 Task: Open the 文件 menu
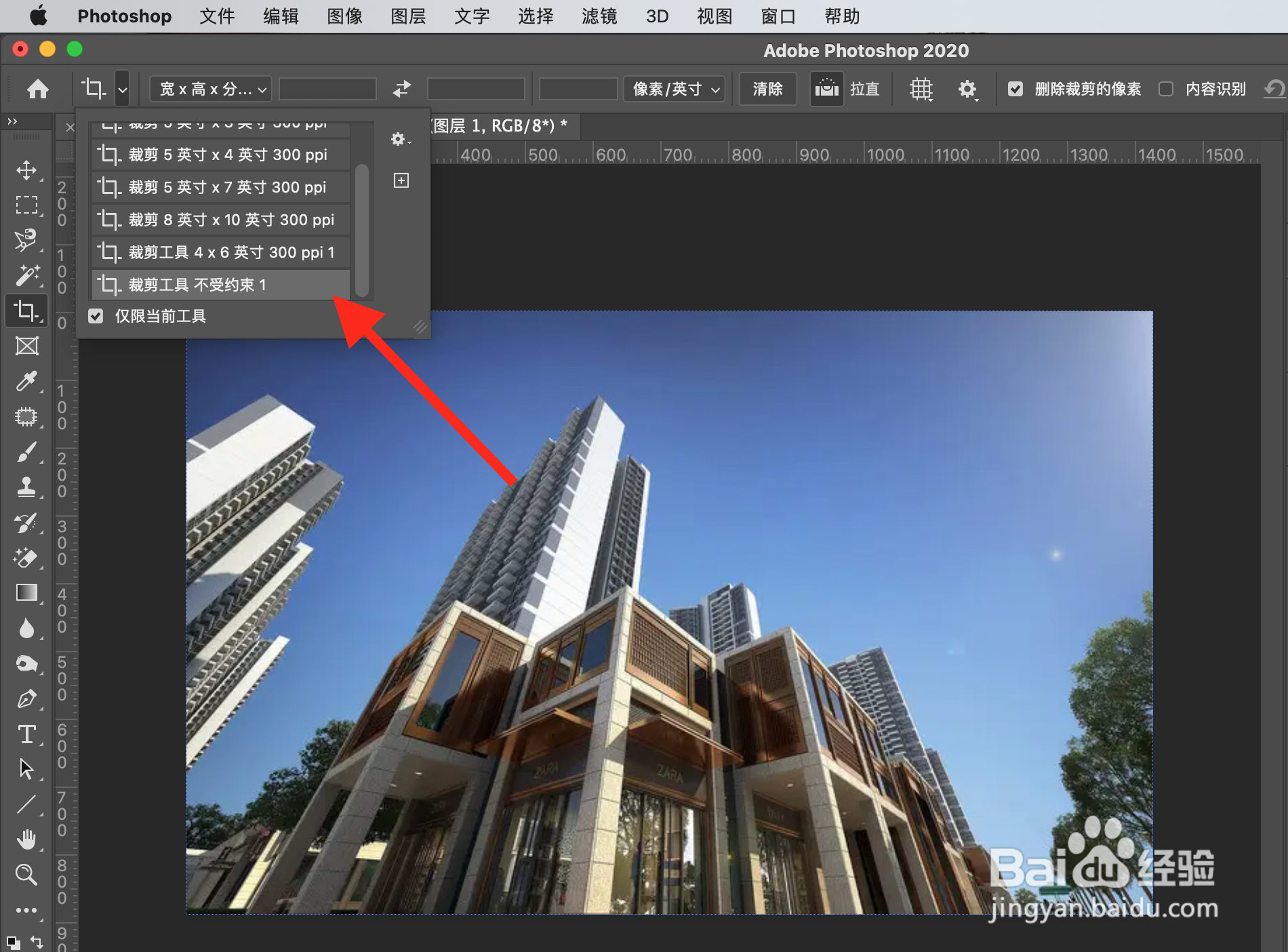click(217, 16)
